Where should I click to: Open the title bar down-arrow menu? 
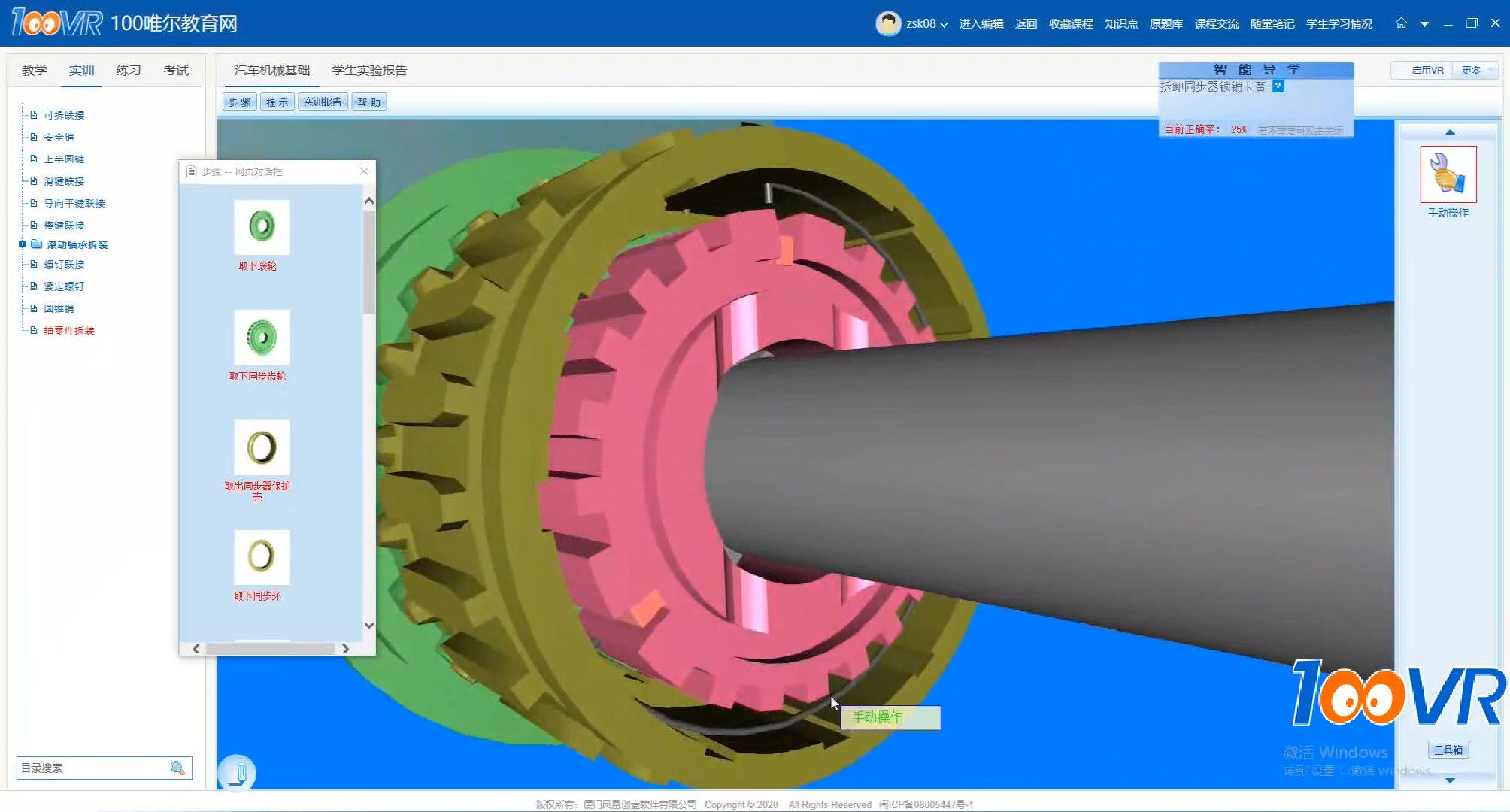pyautogui.click(x=1424, y=23)
